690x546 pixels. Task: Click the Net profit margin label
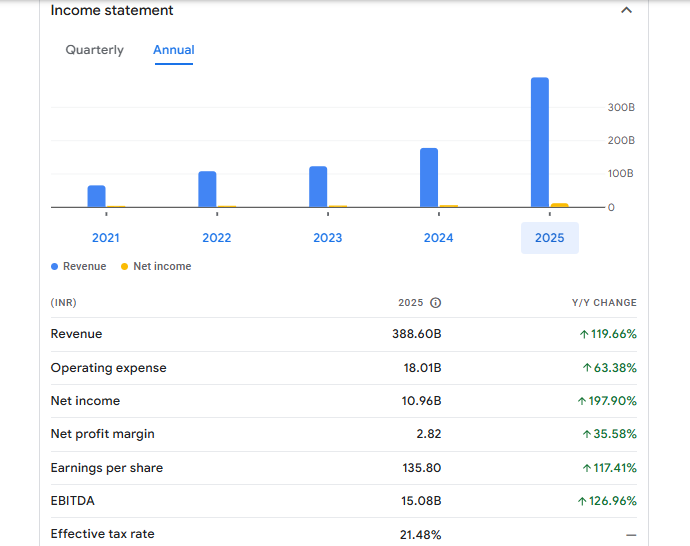pos(103,434)
